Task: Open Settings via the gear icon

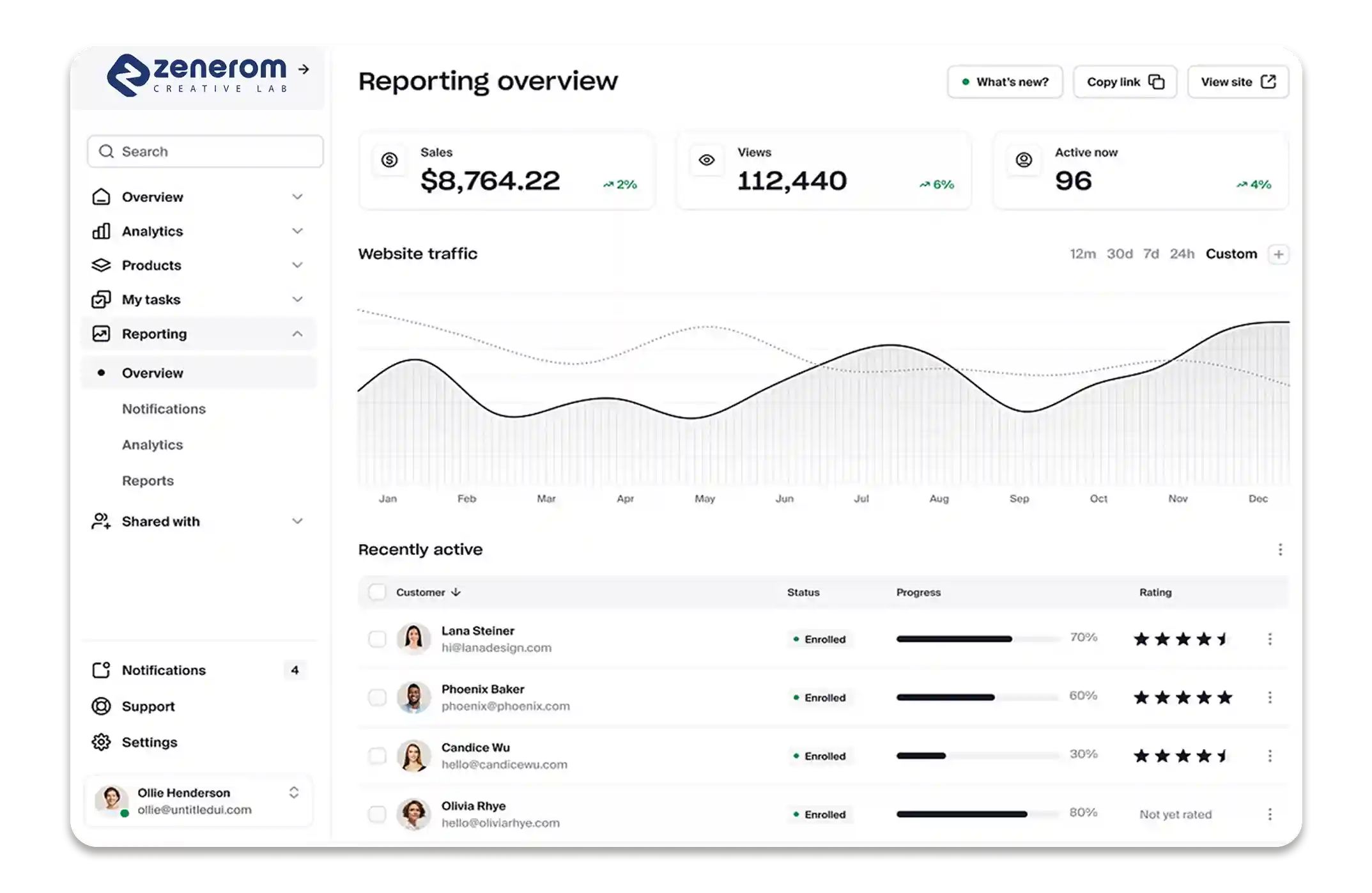Action: click(102, 742)
